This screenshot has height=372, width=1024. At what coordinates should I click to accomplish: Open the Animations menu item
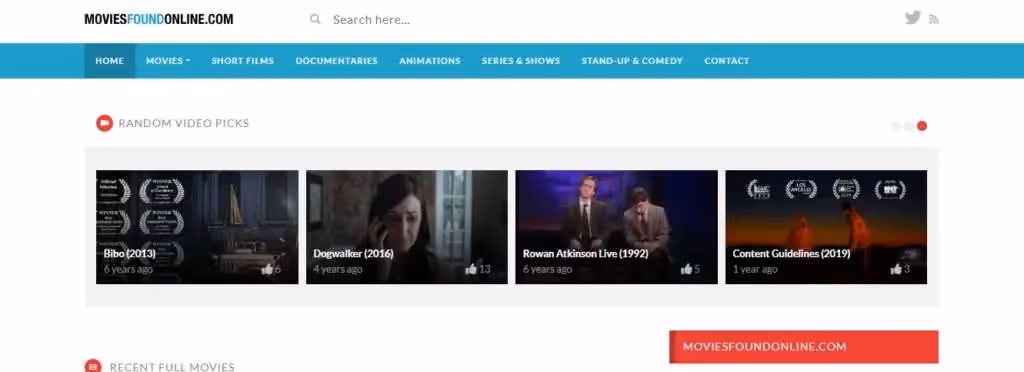coord(430,61)
